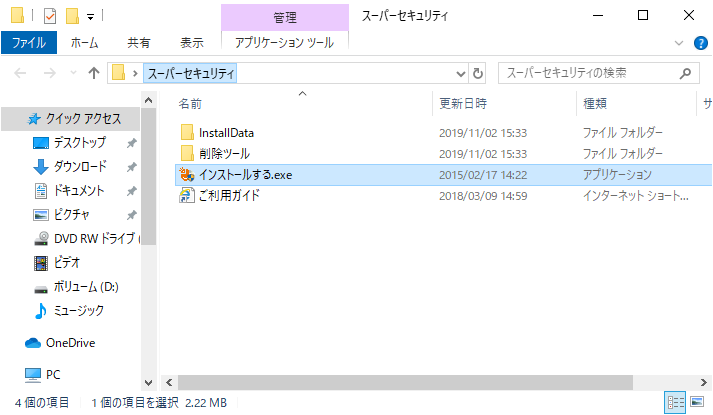Switch to the 共有 ribbon tab
The height and width of the screenshot is (415, 713).
tap(139, 43)
